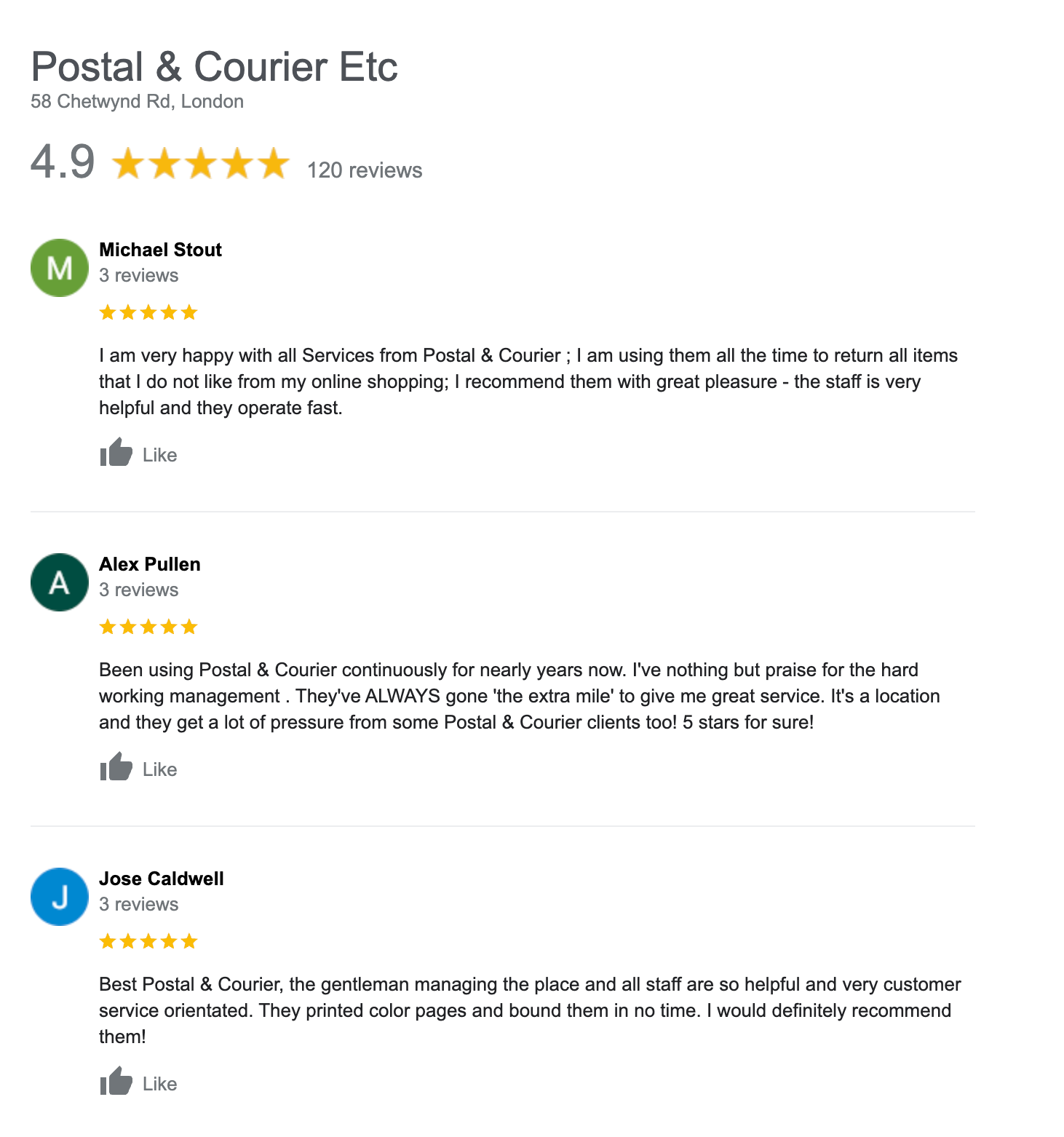This screenshot has width=1064, height=1137.
Task: Click the 120 reviews count link
Action: click(365, 170)
